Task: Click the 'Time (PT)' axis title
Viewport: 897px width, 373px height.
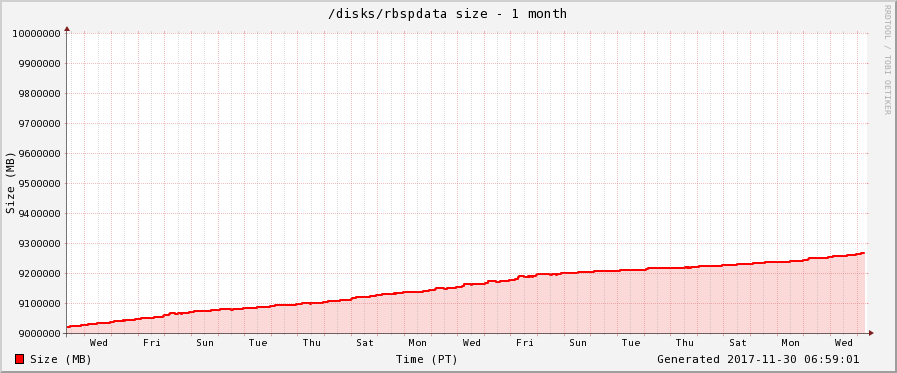Action: tap(427, 359)
